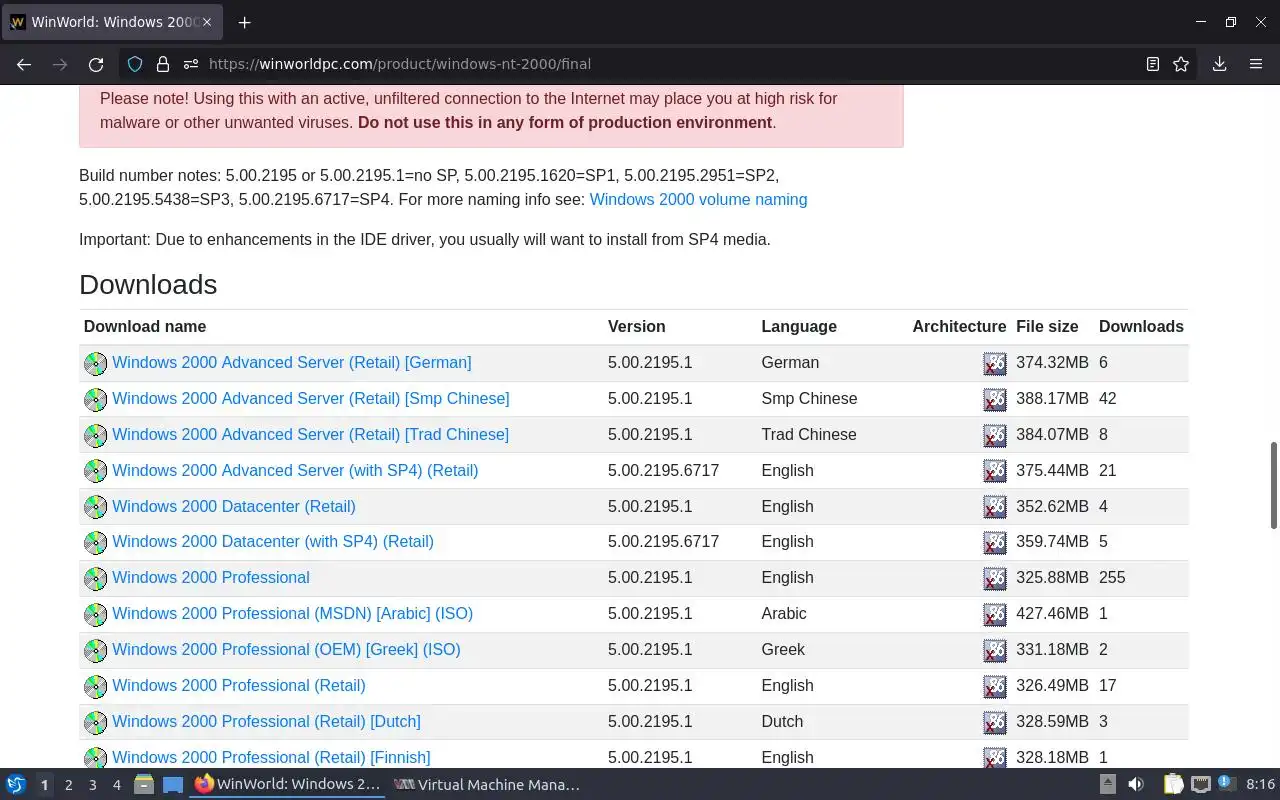The image size is (1280, 800).
Task: Click the Language column header
Action: pos(799,326)
